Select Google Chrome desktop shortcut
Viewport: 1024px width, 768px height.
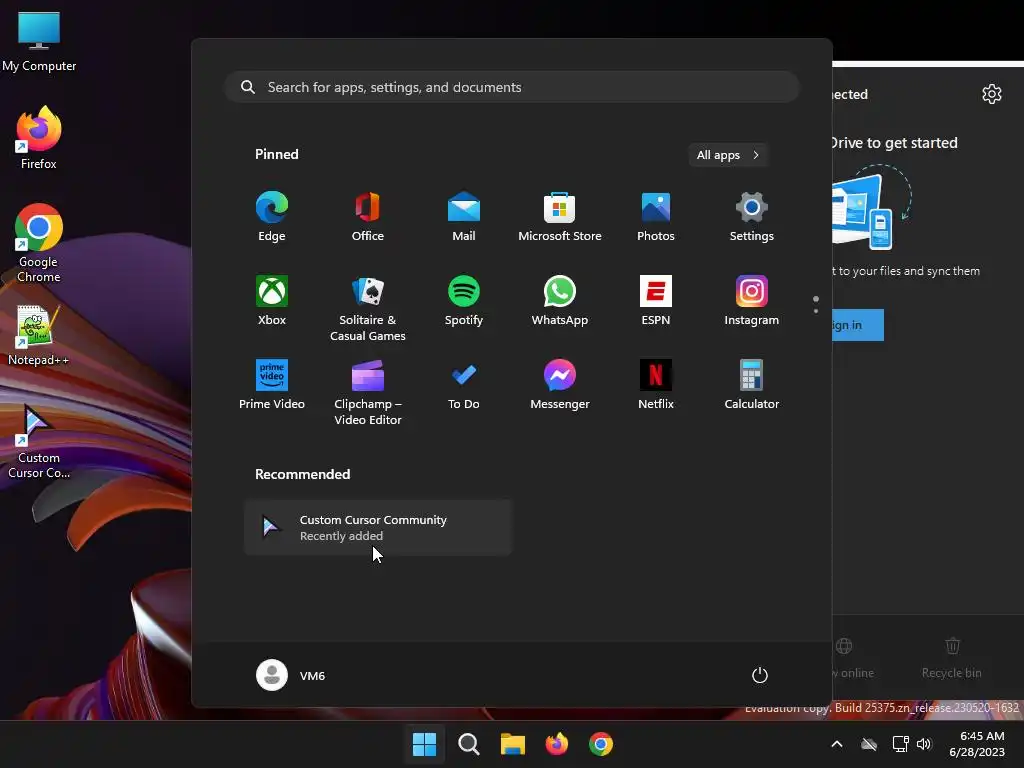pos(39,243)
